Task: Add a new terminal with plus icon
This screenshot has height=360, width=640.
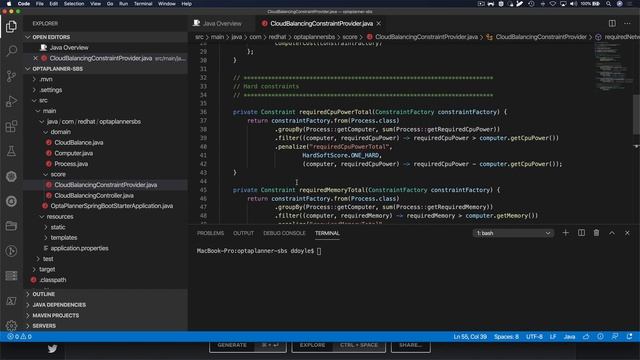Action: pyautogui.click(x=565, y=233)
